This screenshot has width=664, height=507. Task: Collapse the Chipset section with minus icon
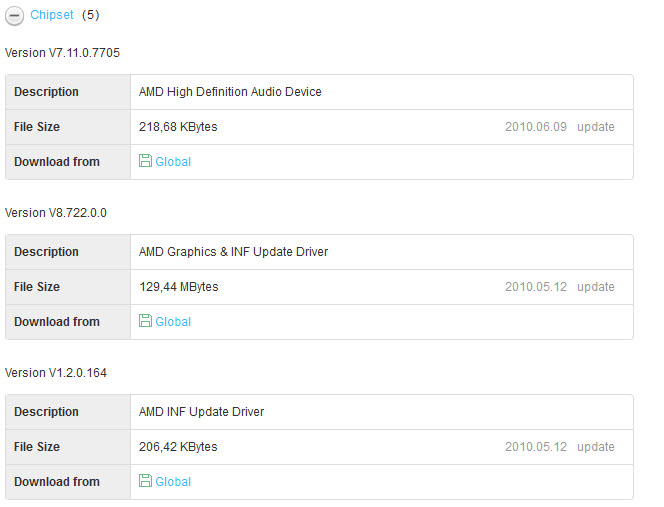tap(14, 16)
